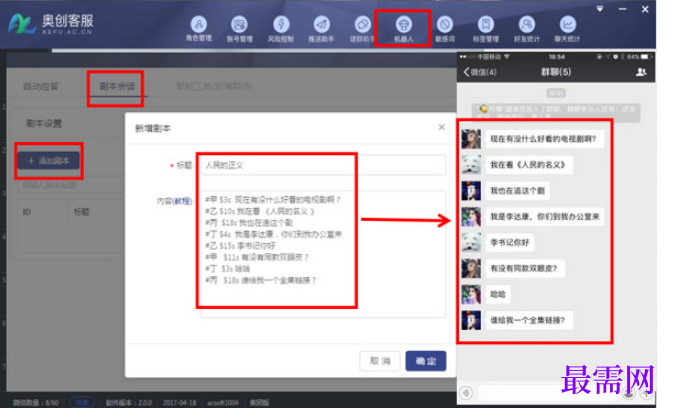Viewport: 673px width, 411px height.
Task: Open the 教程 tutorial link
Action: [x=182, y=201]
